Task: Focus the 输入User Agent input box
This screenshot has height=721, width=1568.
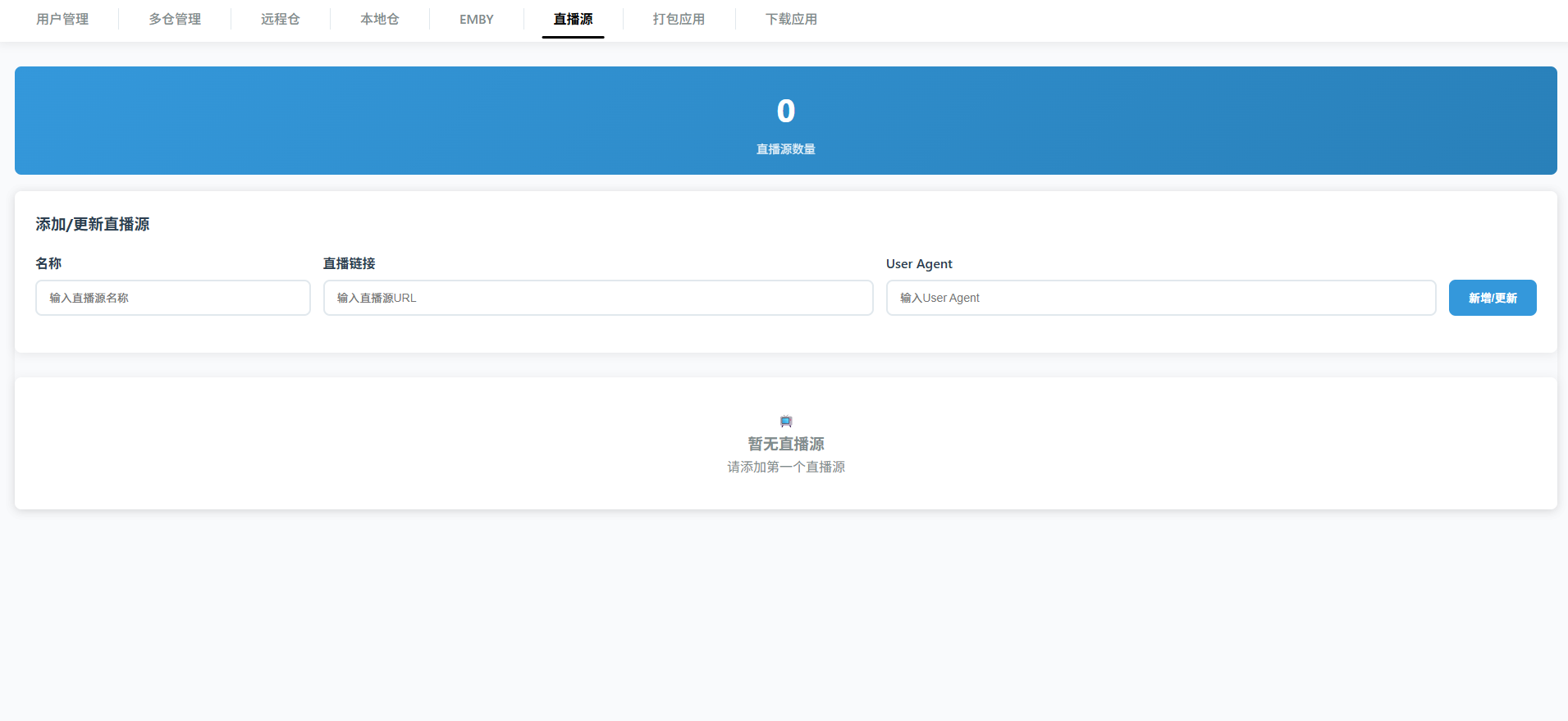Action: (1161, 298)
